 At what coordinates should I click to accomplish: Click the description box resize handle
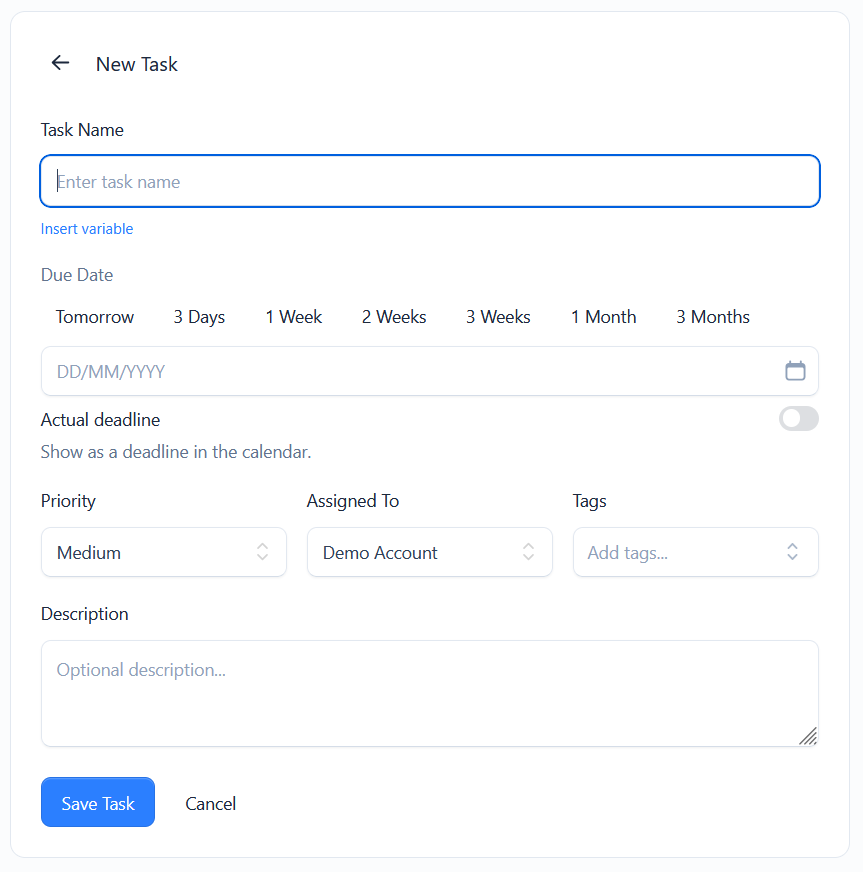tap(808, 736)
